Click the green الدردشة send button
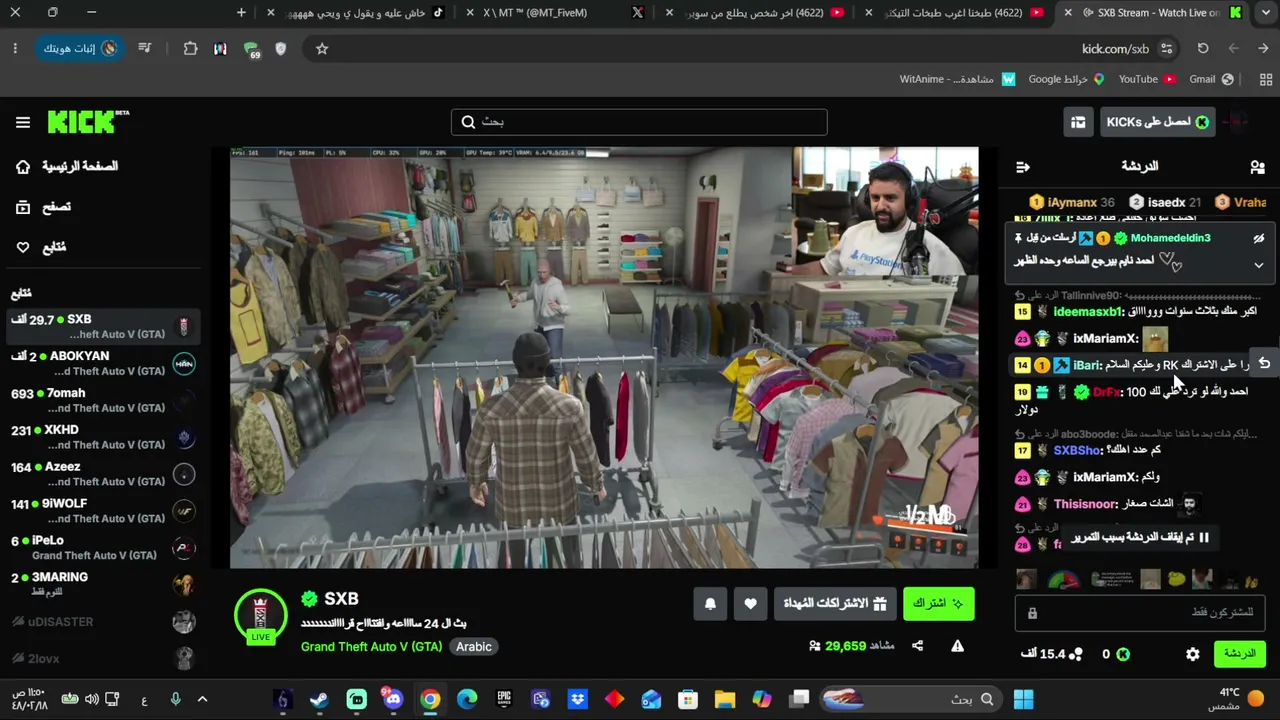The width and height of the screenshot is (1280, 720). click(x=1239, y=654)
